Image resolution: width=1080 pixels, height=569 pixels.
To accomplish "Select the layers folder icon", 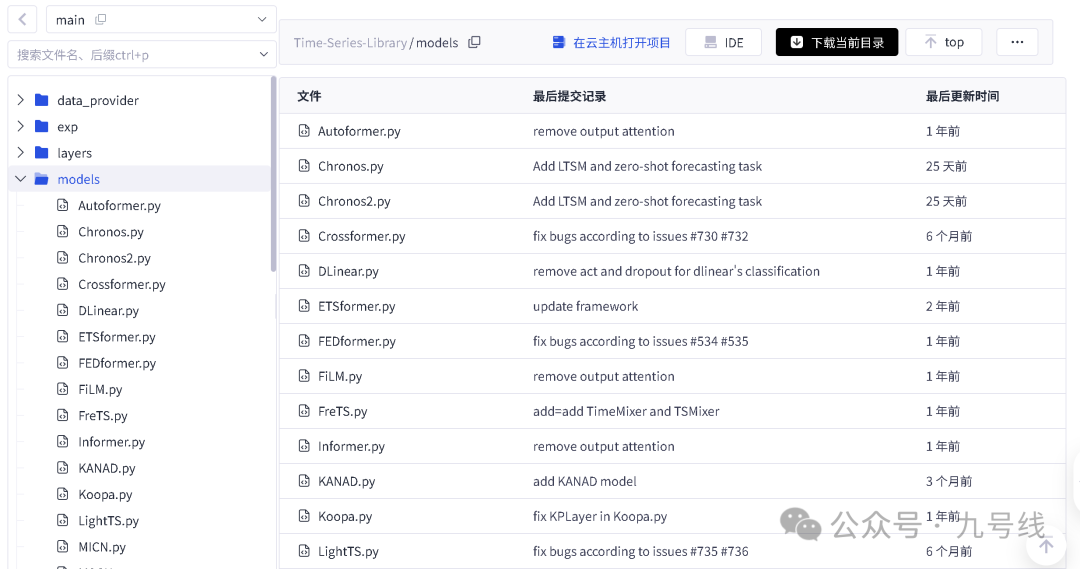I will [x=41, y=152].
